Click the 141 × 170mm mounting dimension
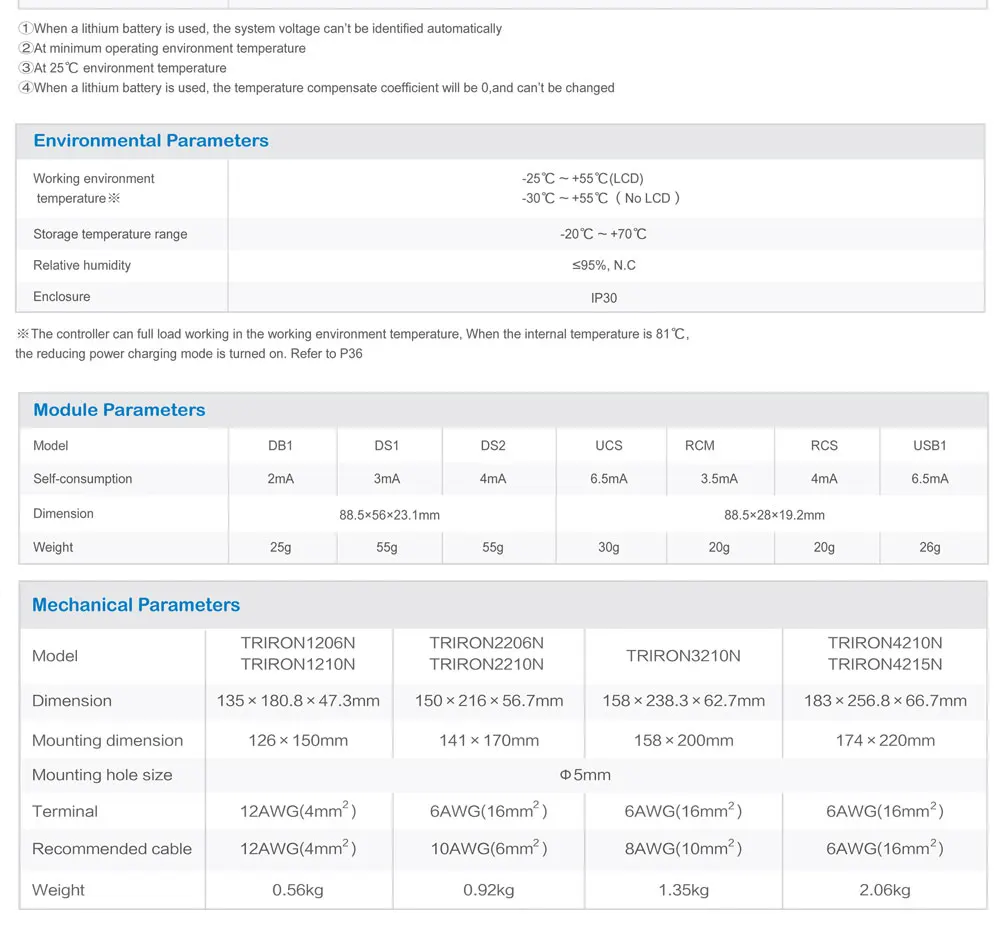Screen dimensions: 1000x942 [489, 740]
